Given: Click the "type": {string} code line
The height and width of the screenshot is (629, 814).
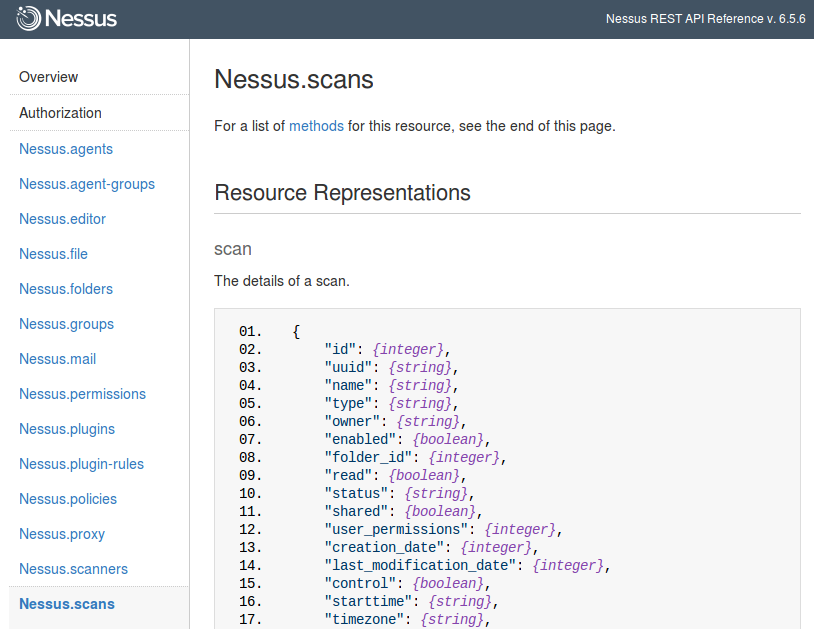Looking at the screenshot, I should (x=391, y=403).
